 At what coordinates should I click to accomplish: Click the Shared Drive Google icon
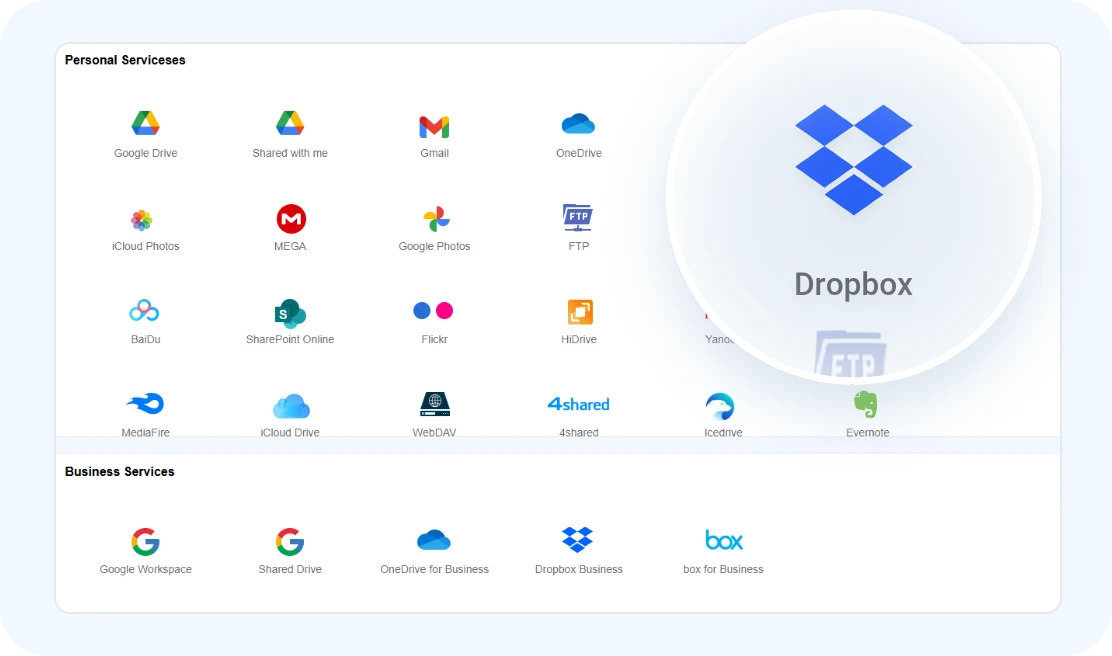click(x=290, y=542)
